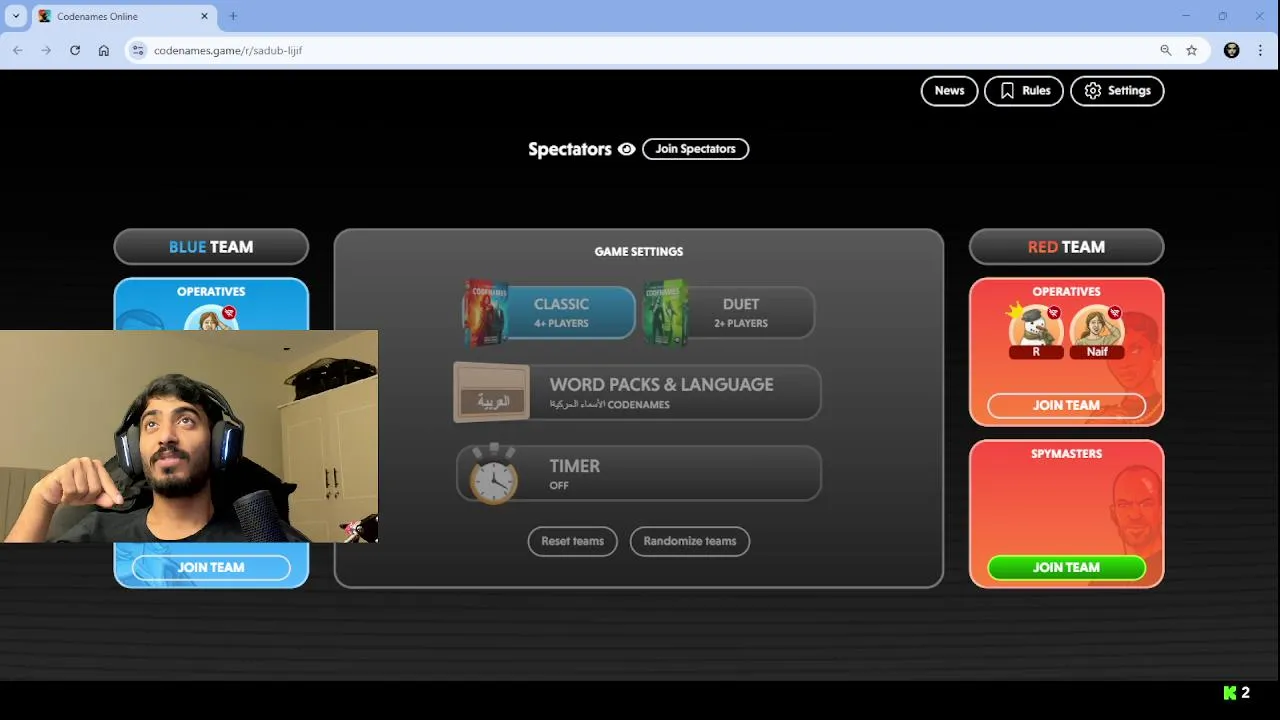Click the SPYMASTERS label on red card

1066,454
